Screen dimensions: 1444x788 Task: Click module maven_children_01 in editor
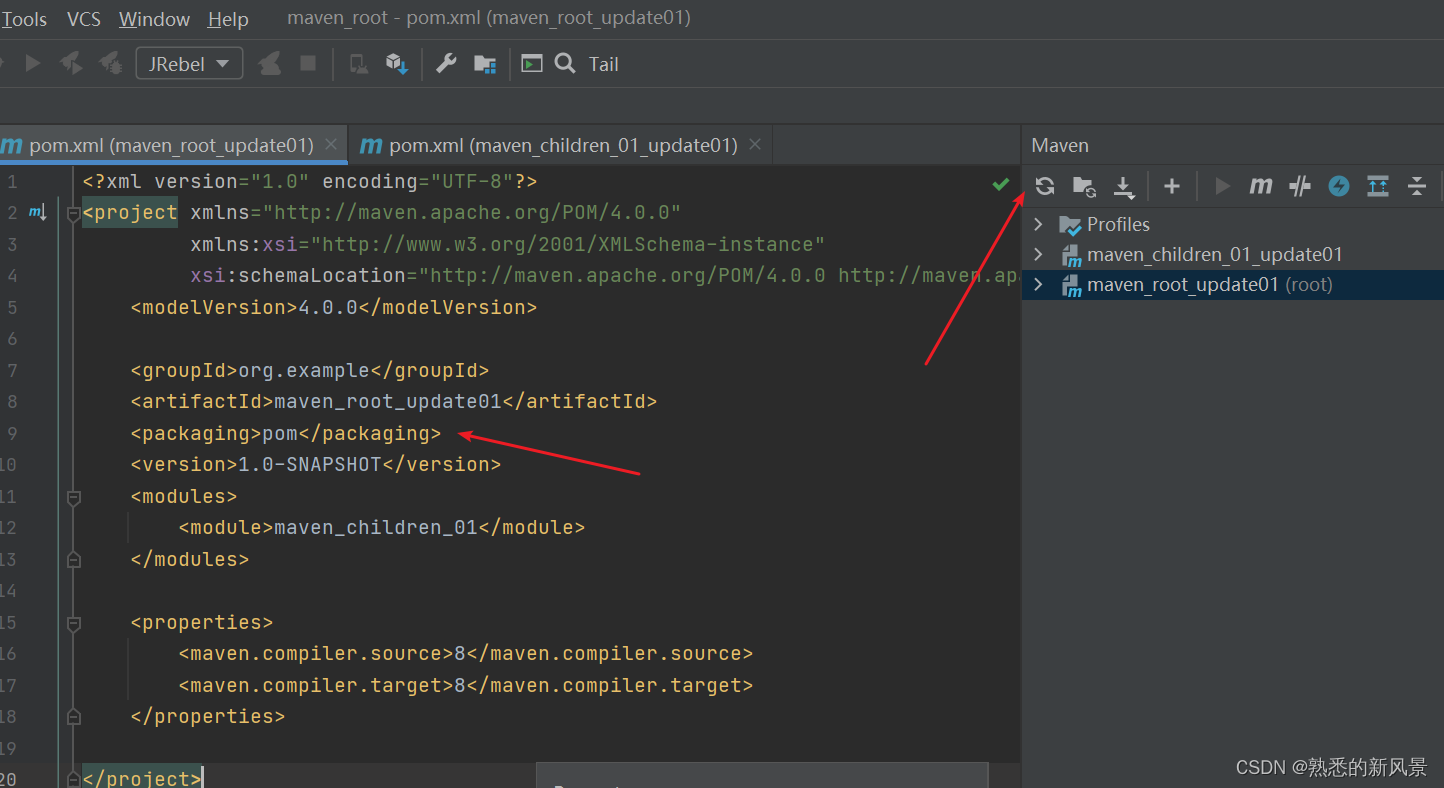[376, 527]
